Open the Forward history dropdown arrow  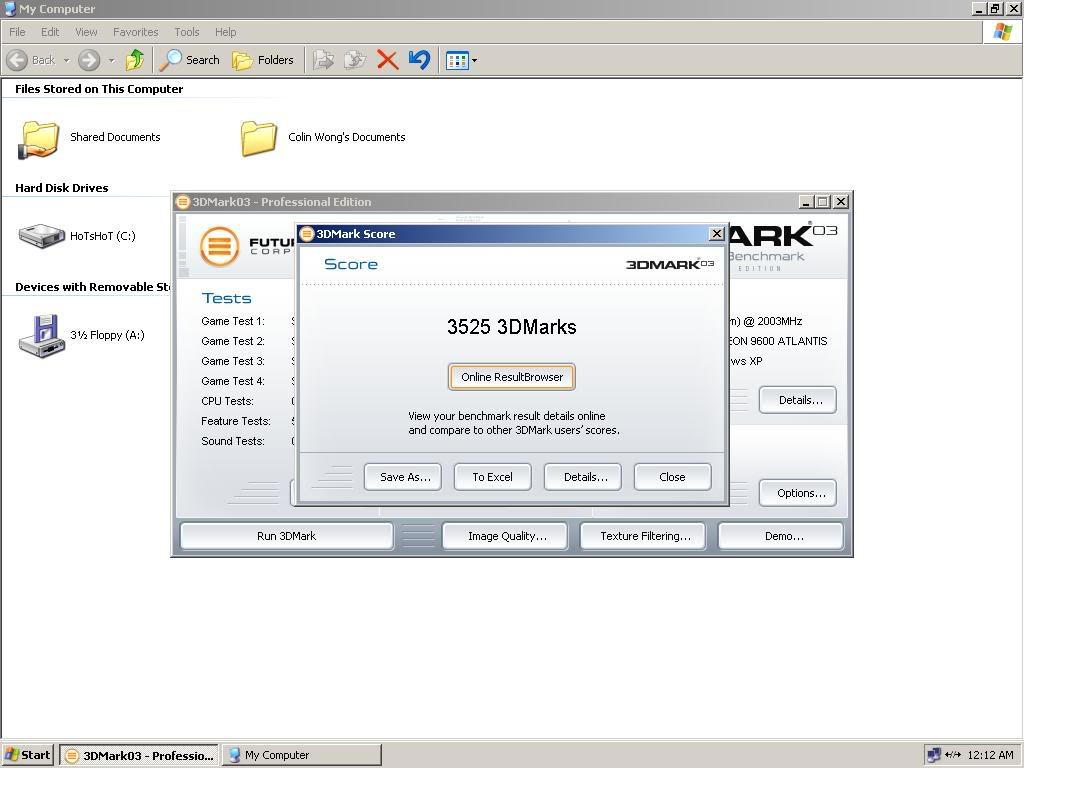tap(112, 60)
